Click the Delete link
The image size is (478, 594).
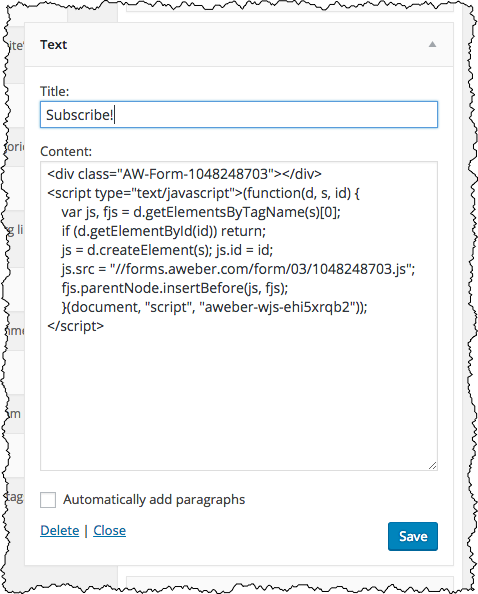click(59, 530)
